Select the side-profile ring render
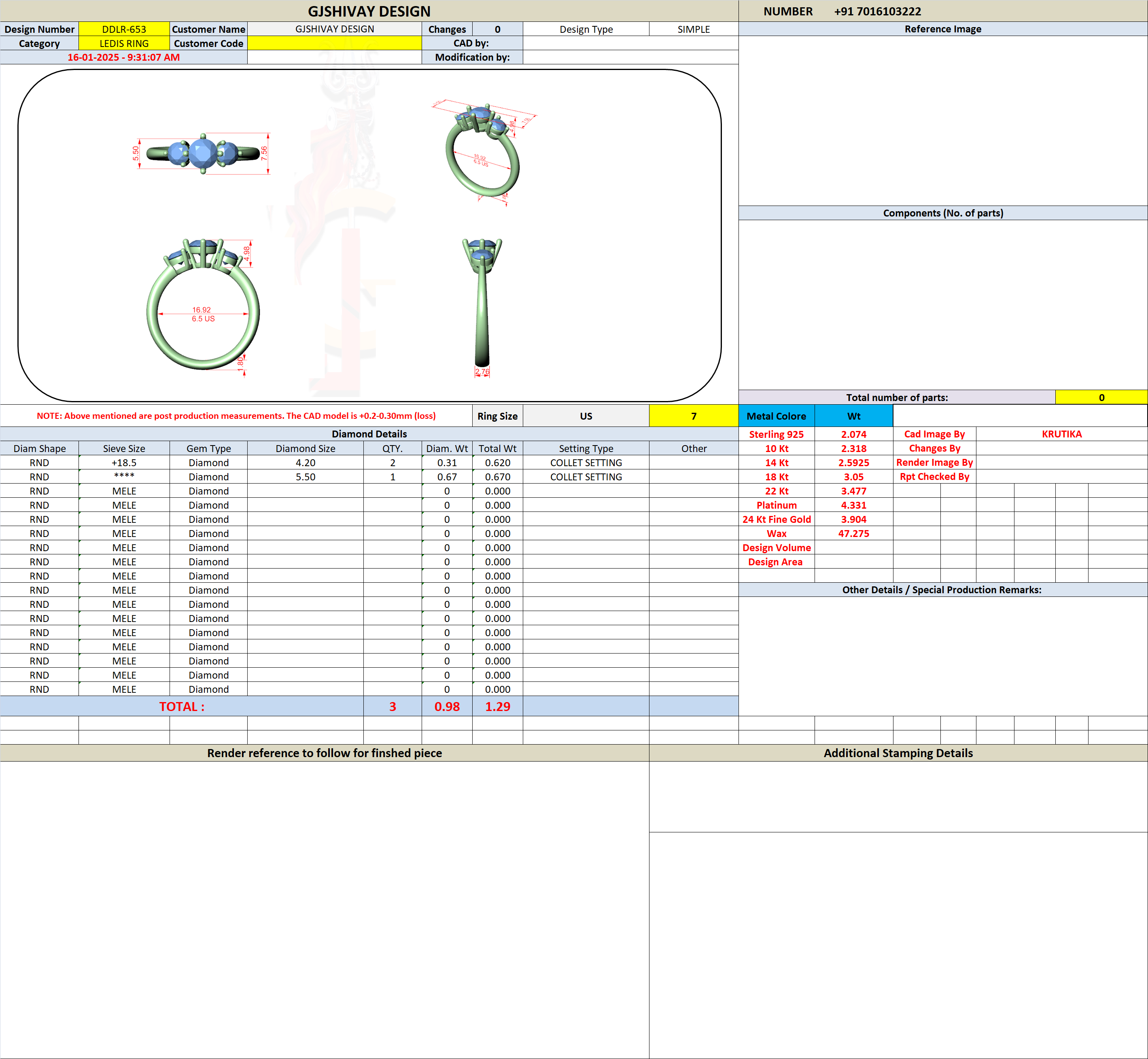This screenshot has height=1059, width=1148. 482,308
